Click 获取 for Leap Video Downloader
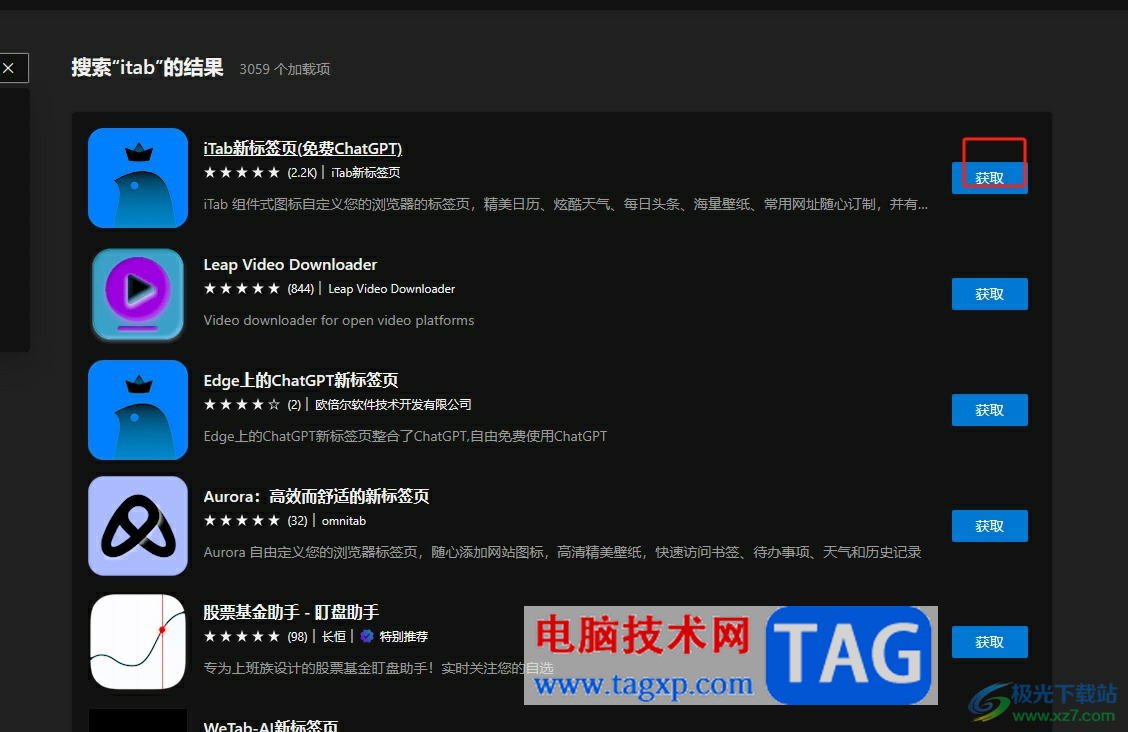Screen dimensions: 1128x732 989,294
